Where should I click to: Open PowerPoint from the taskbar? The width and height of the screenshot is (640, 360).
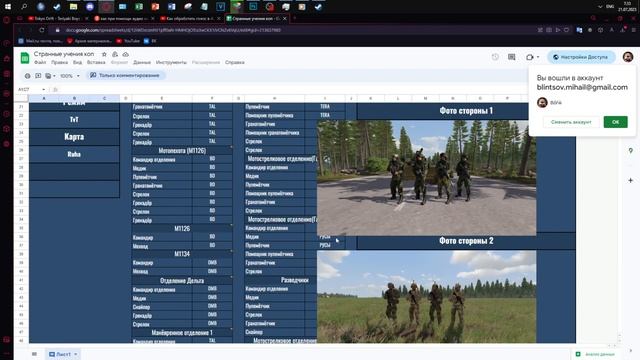[x=155, y=7]
